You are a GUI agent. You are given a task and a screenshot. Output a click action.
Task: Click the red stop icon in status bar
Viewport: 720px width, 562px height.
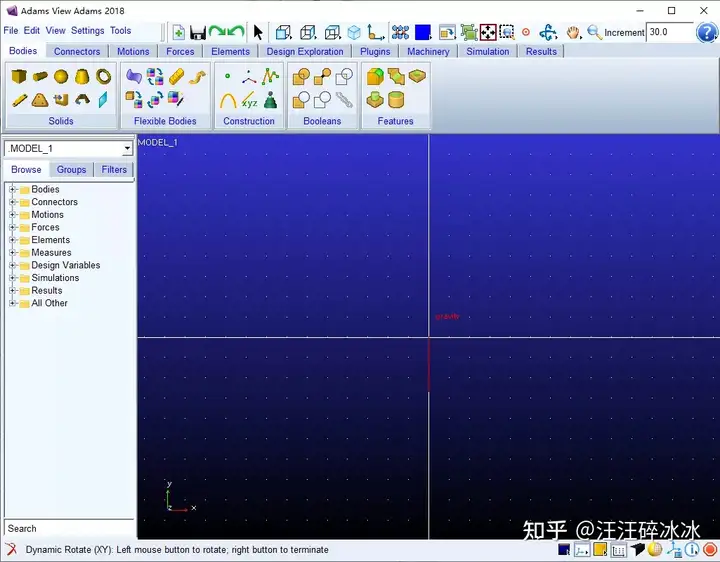click(x=710, y=550)
